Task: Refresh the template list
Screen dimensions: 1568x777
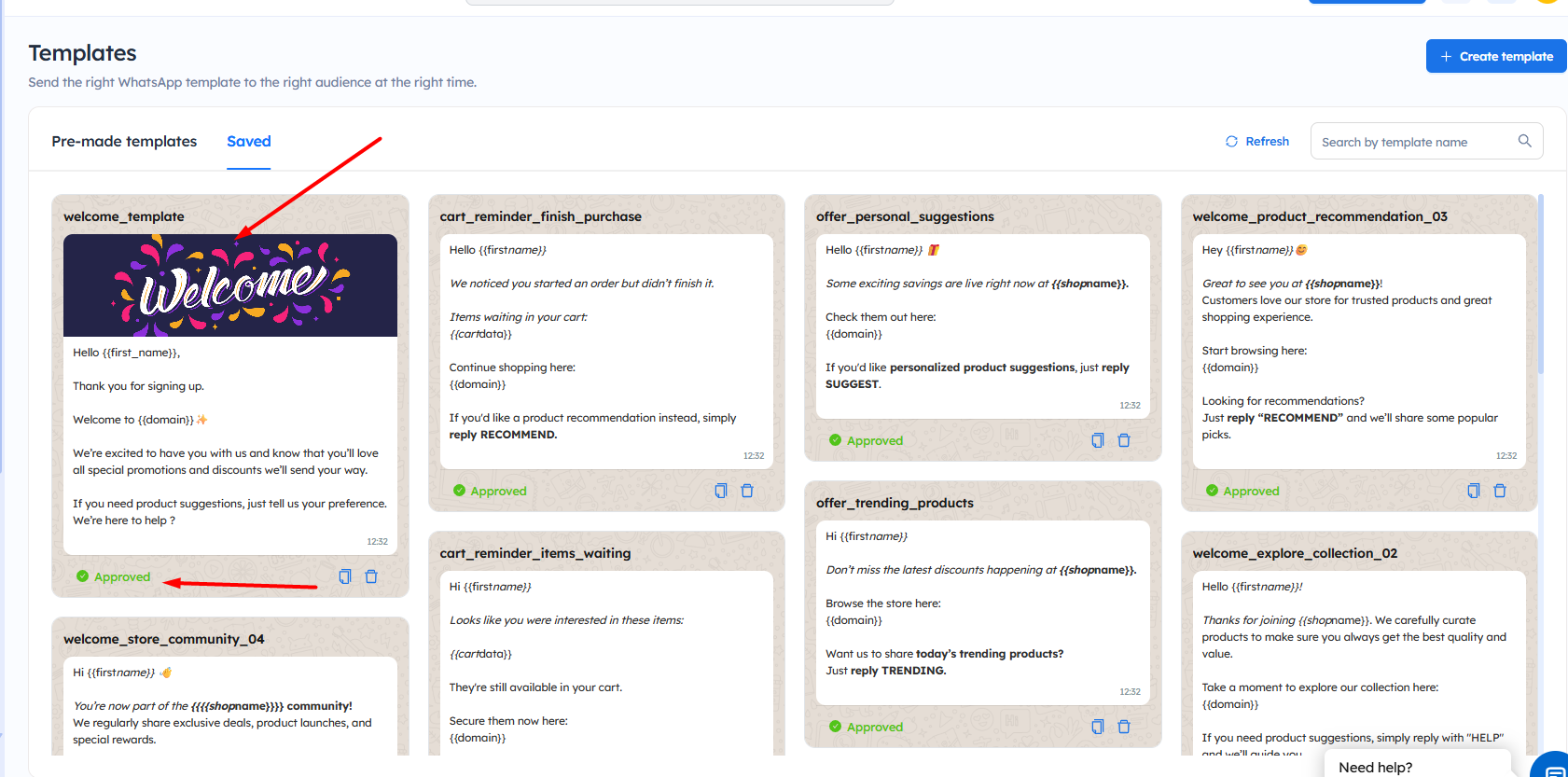Action: point(1257,142)
